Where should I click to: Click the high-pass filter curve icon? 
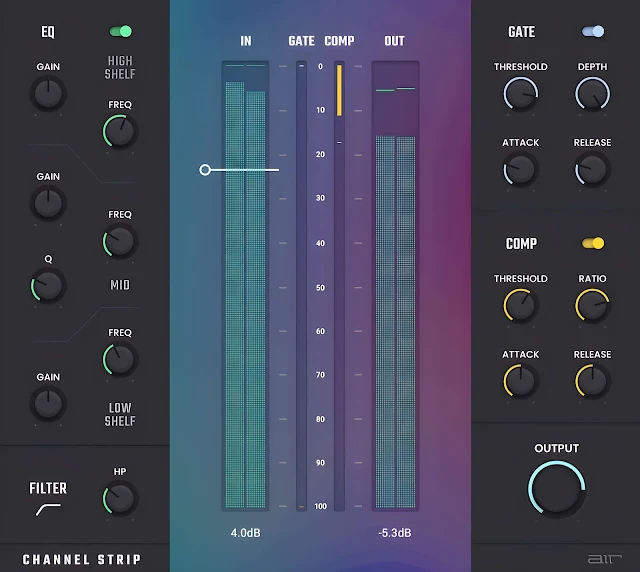[x=48, y=510]
